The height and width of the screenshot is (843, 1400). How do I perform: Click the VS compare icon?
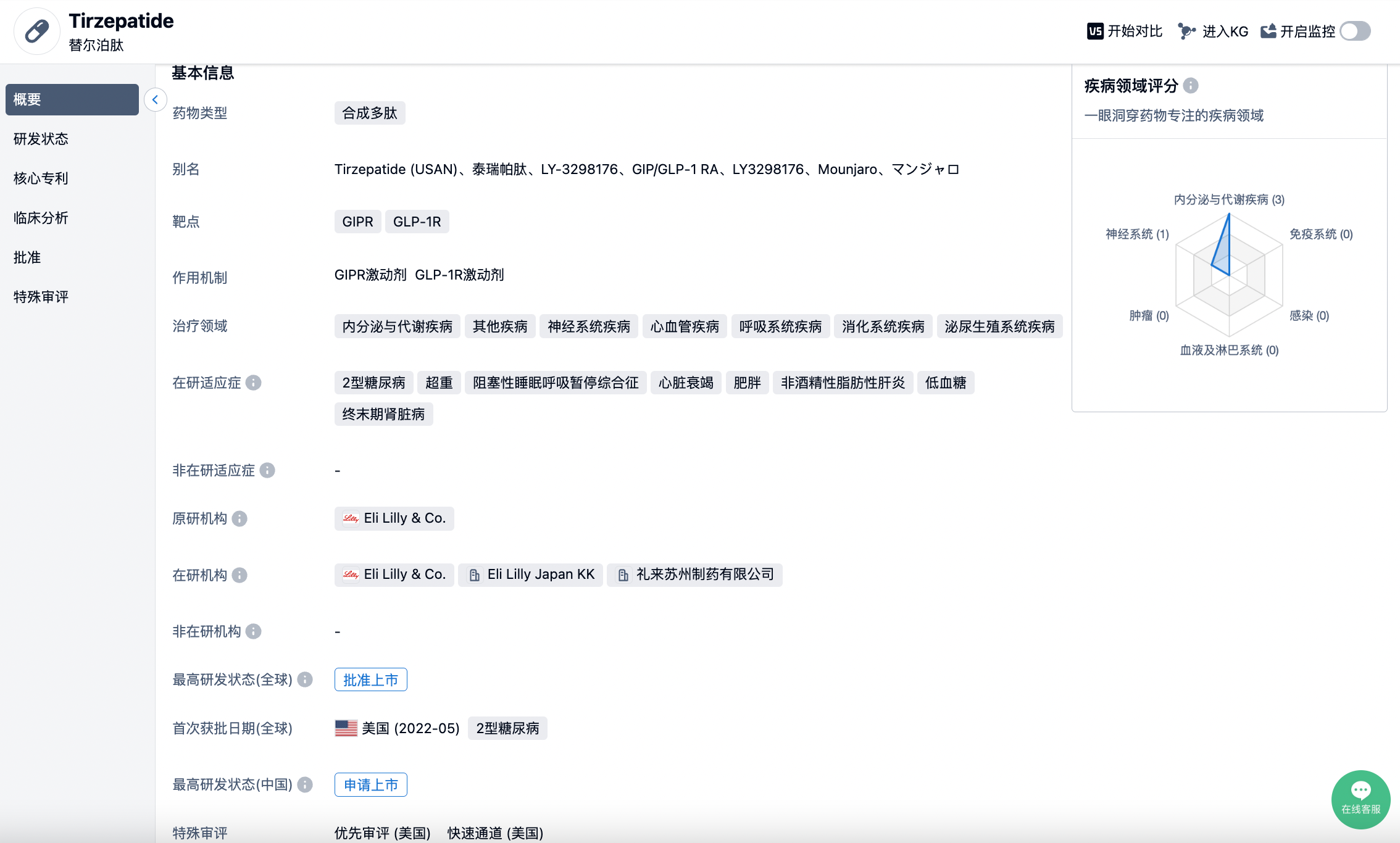1095,31
